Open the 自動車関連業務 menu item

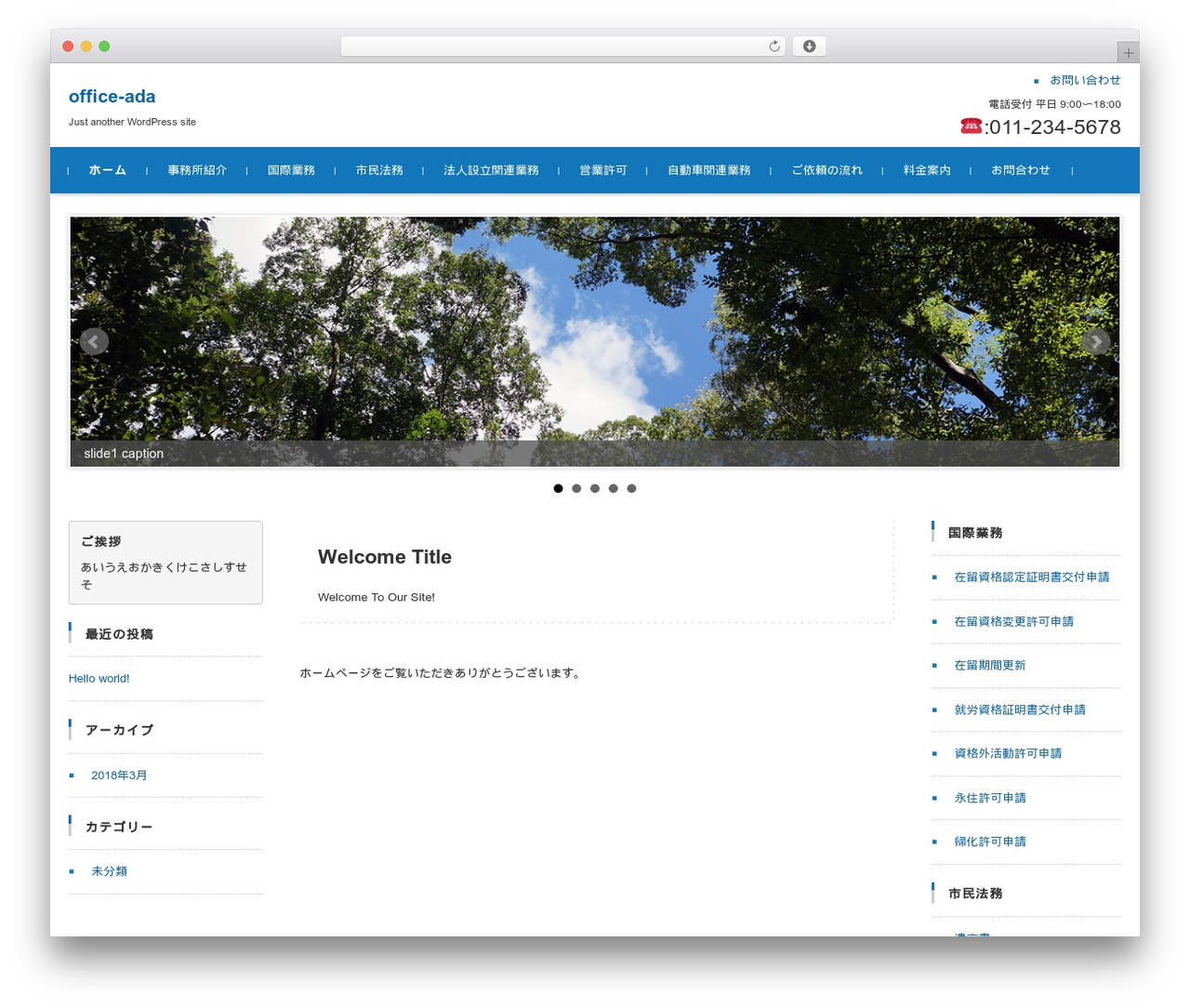709,170
